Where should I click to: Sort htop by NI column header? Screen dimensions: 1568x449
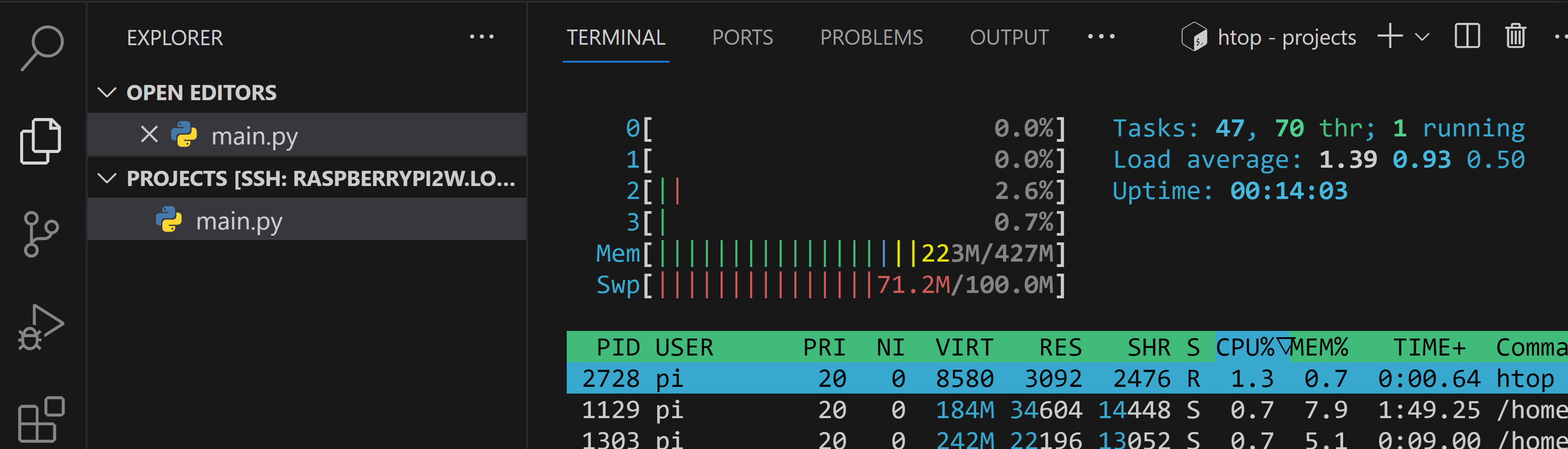[x=890, y=347]
